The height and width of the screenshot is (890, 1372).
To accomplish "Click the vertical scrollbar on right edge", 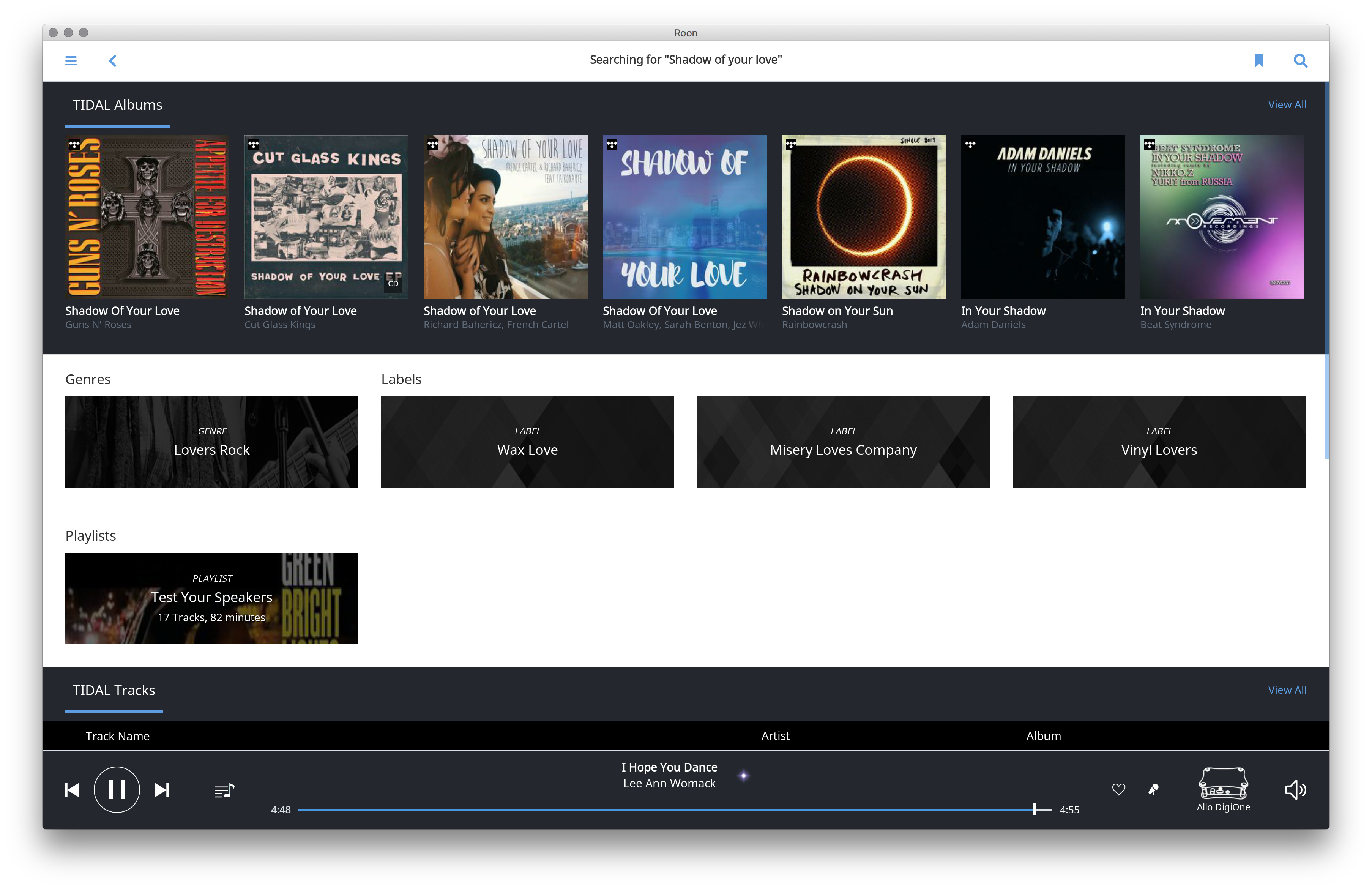I will [1326, 271].
